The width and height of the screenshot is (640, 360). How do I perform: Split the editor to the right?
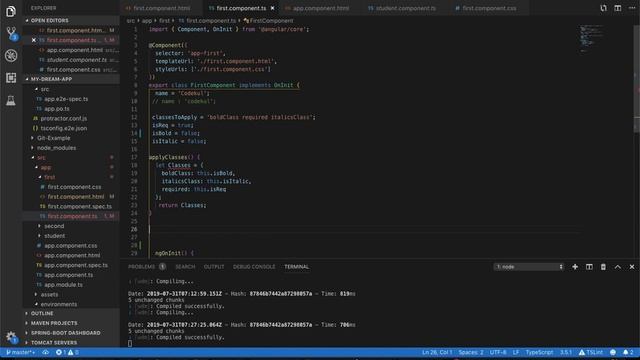tap(618, 8)
